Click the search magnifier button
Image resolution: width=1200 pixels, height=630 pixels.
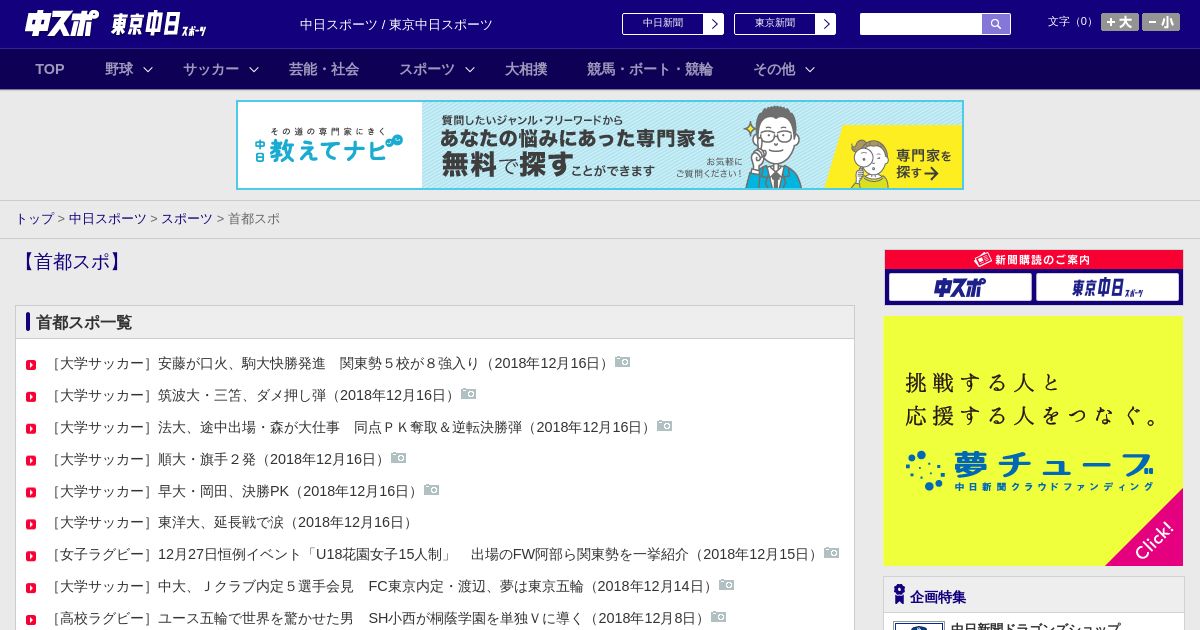(996, 24)
